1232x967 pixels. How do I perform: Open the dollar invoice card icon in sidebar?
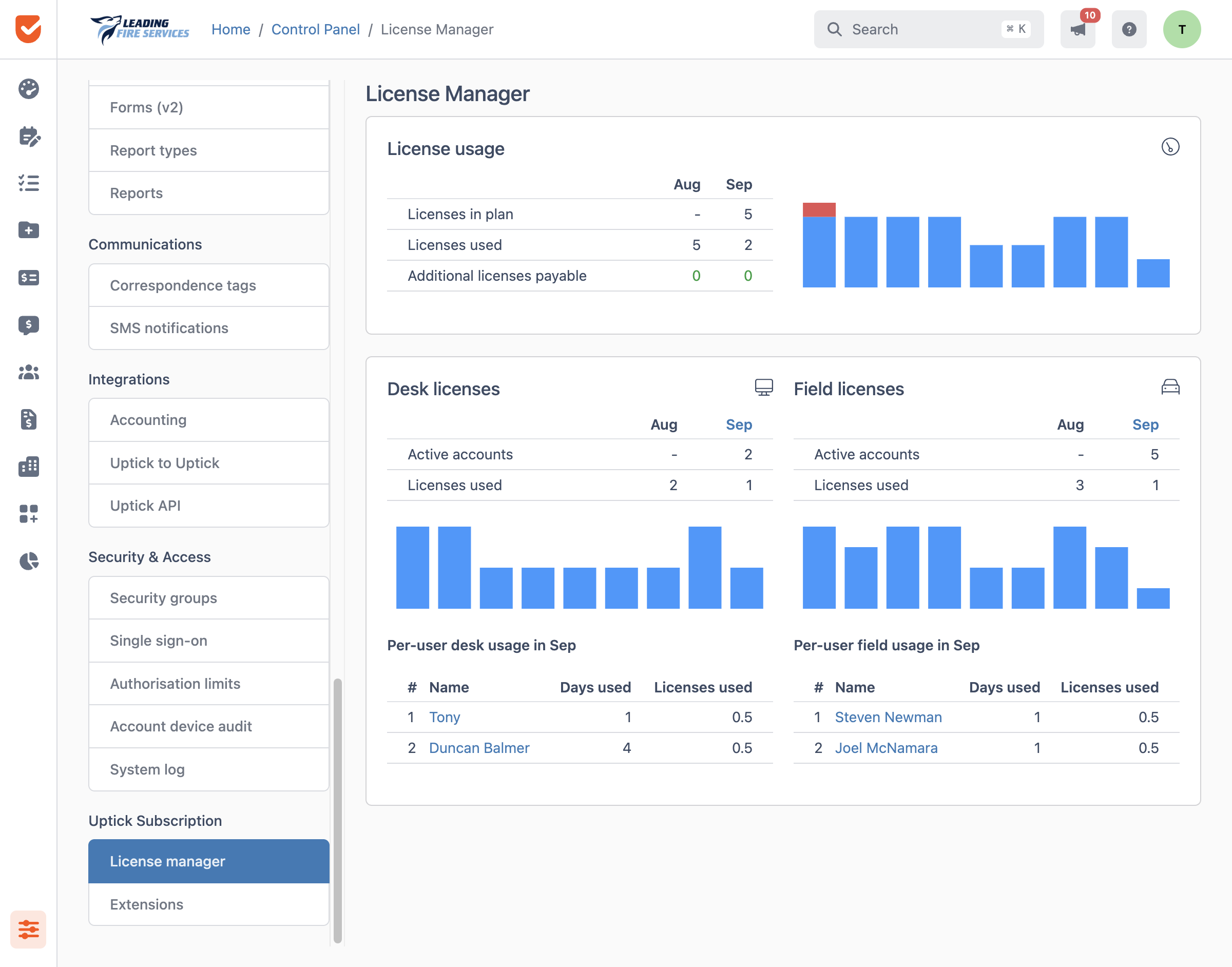pos(28,277)
